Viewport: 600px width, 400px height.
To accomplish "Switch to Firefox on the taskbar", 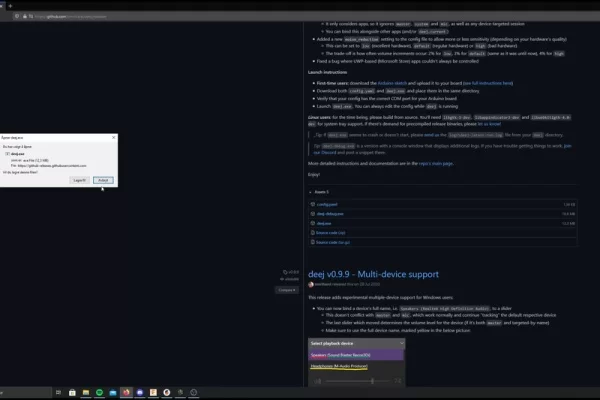I will [x=126, y=392].
